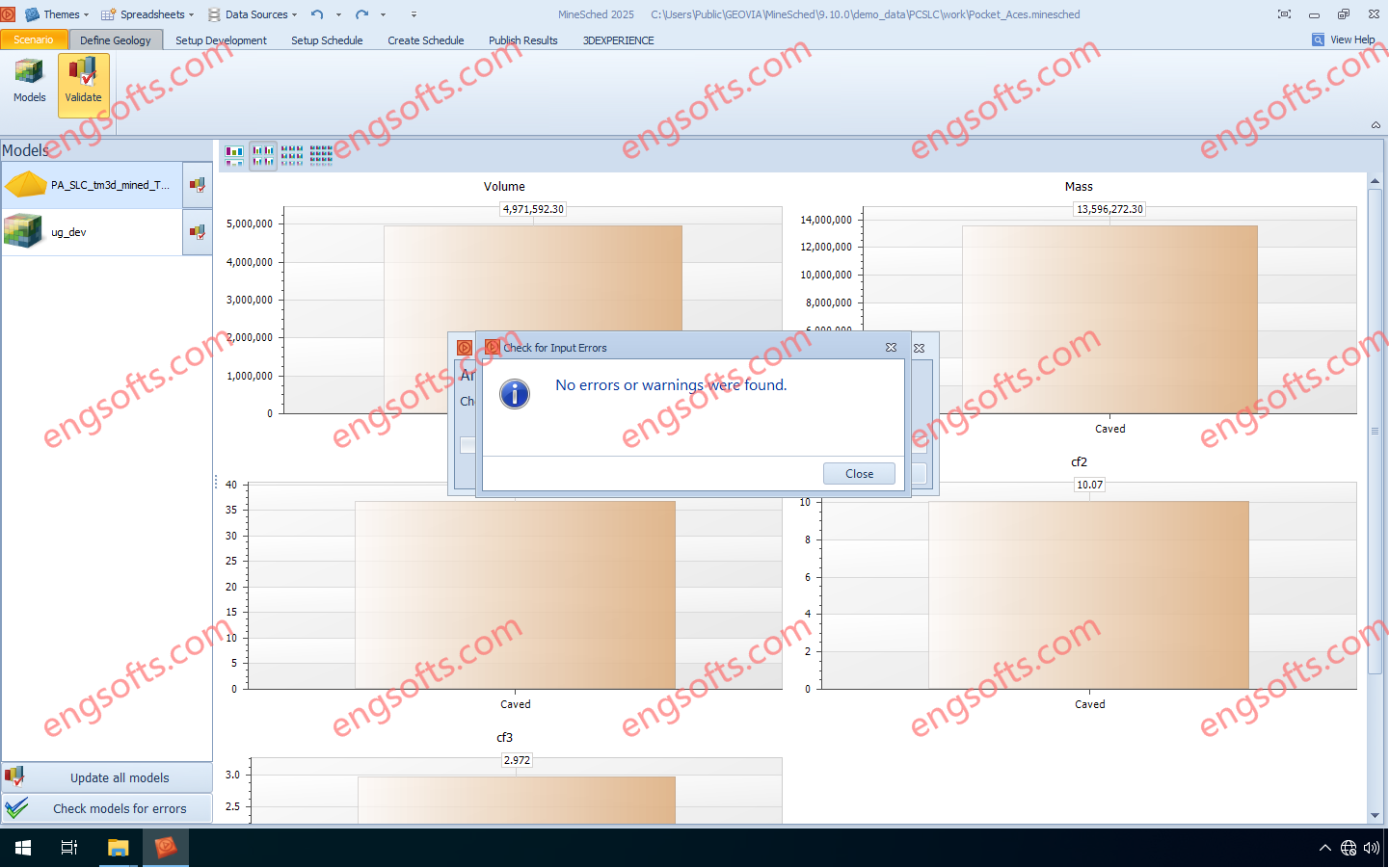Open Task View on the taskbar

coord(69,848)
